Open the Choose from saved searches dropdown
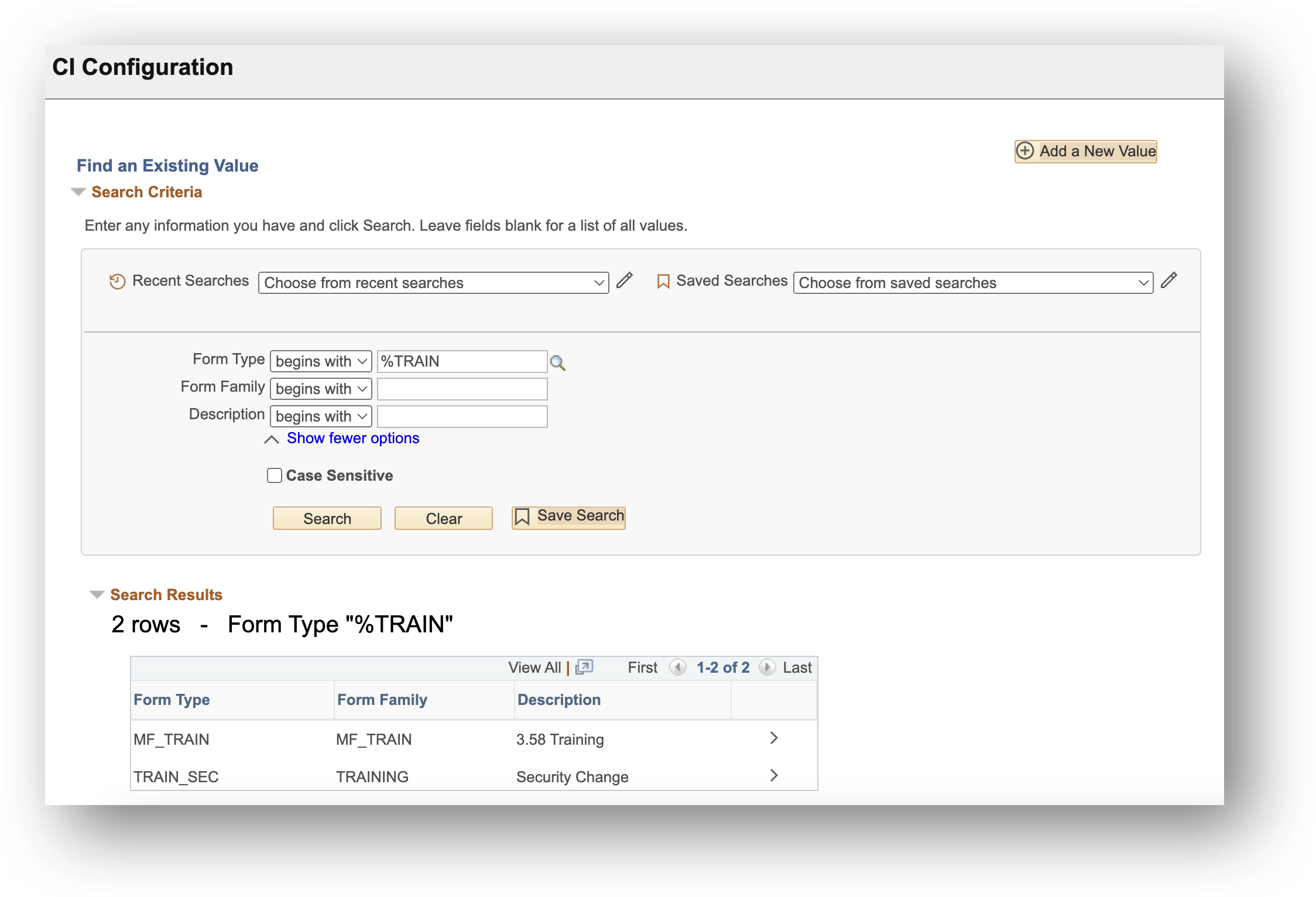The image size is (1316, 897). tap(973, 283)
